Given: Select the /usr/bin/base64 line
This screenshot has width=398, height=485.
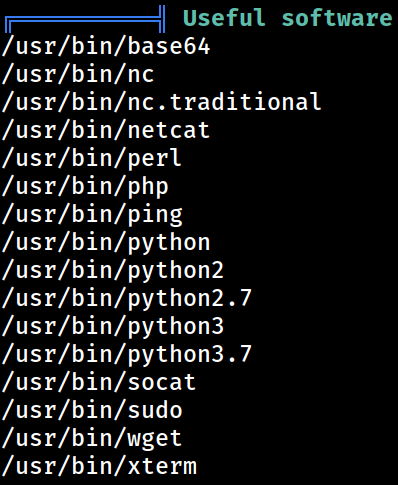Looking at the screenshot, I should (106, 46).
